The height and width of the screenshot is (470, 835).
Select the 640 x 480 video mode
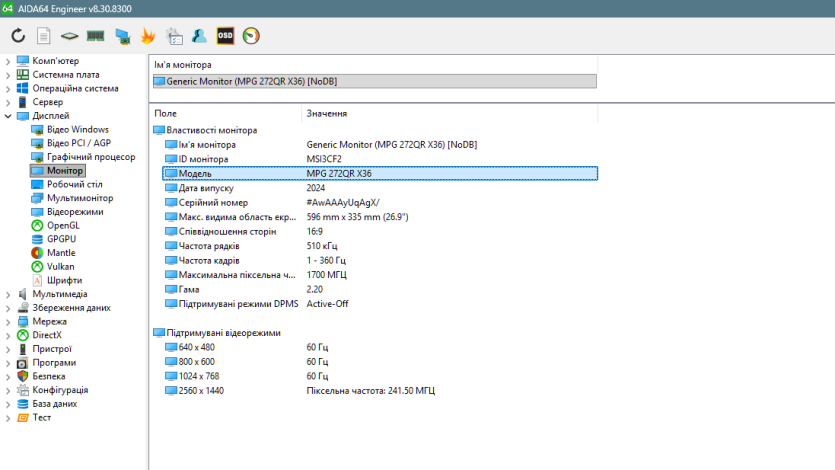380,348
